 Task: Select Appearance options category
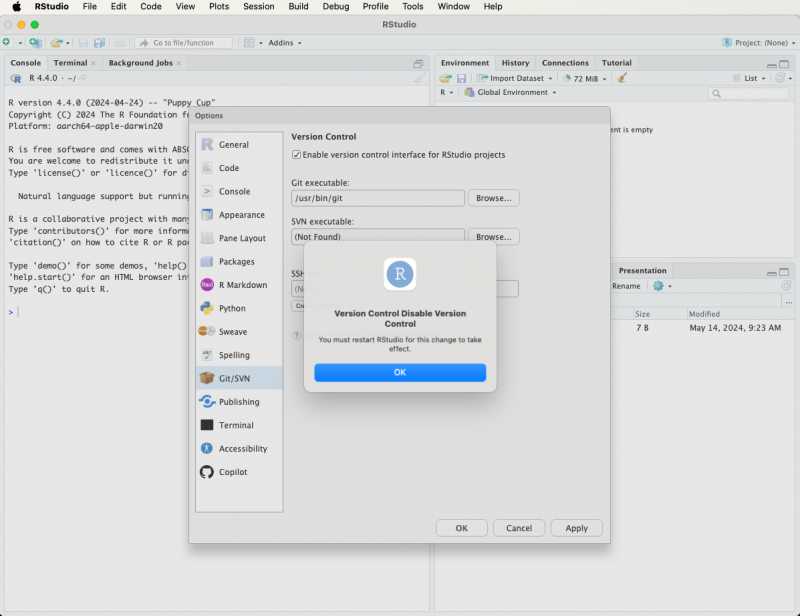pyautogui.click(x=239, y=215)
